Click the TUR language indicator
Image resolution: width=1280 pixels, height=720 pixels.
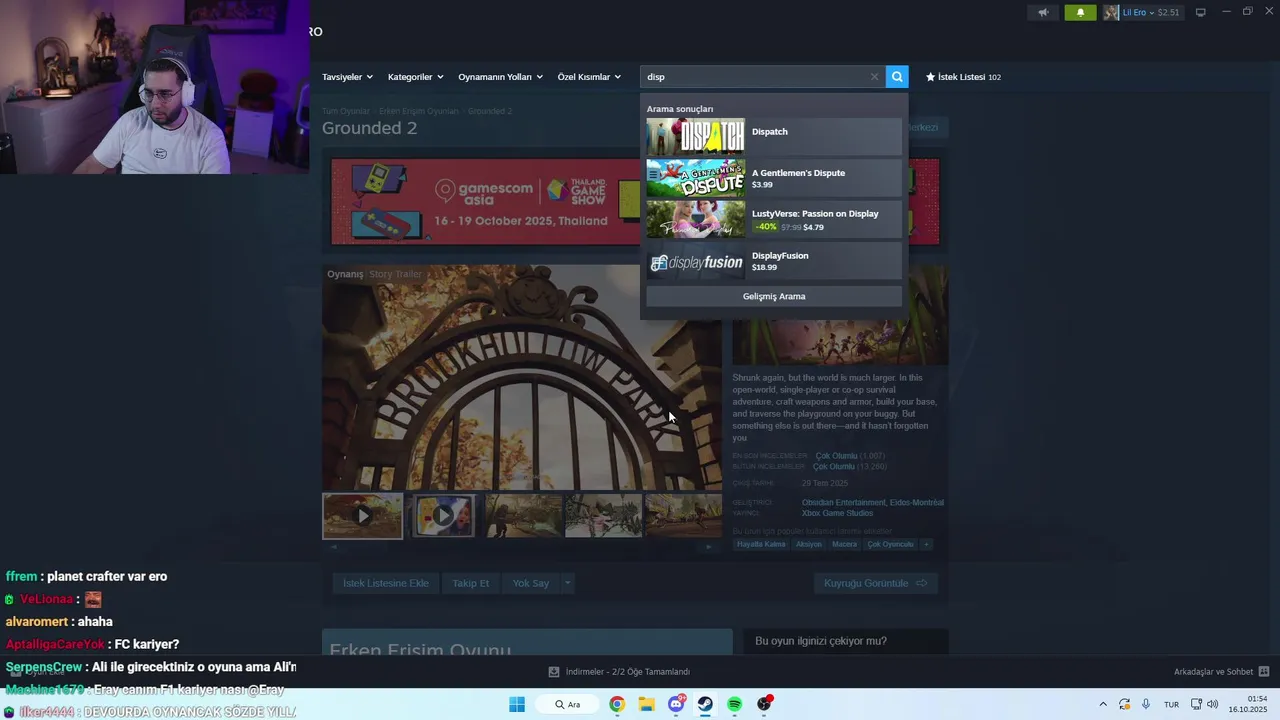[x=1171, y=705]
